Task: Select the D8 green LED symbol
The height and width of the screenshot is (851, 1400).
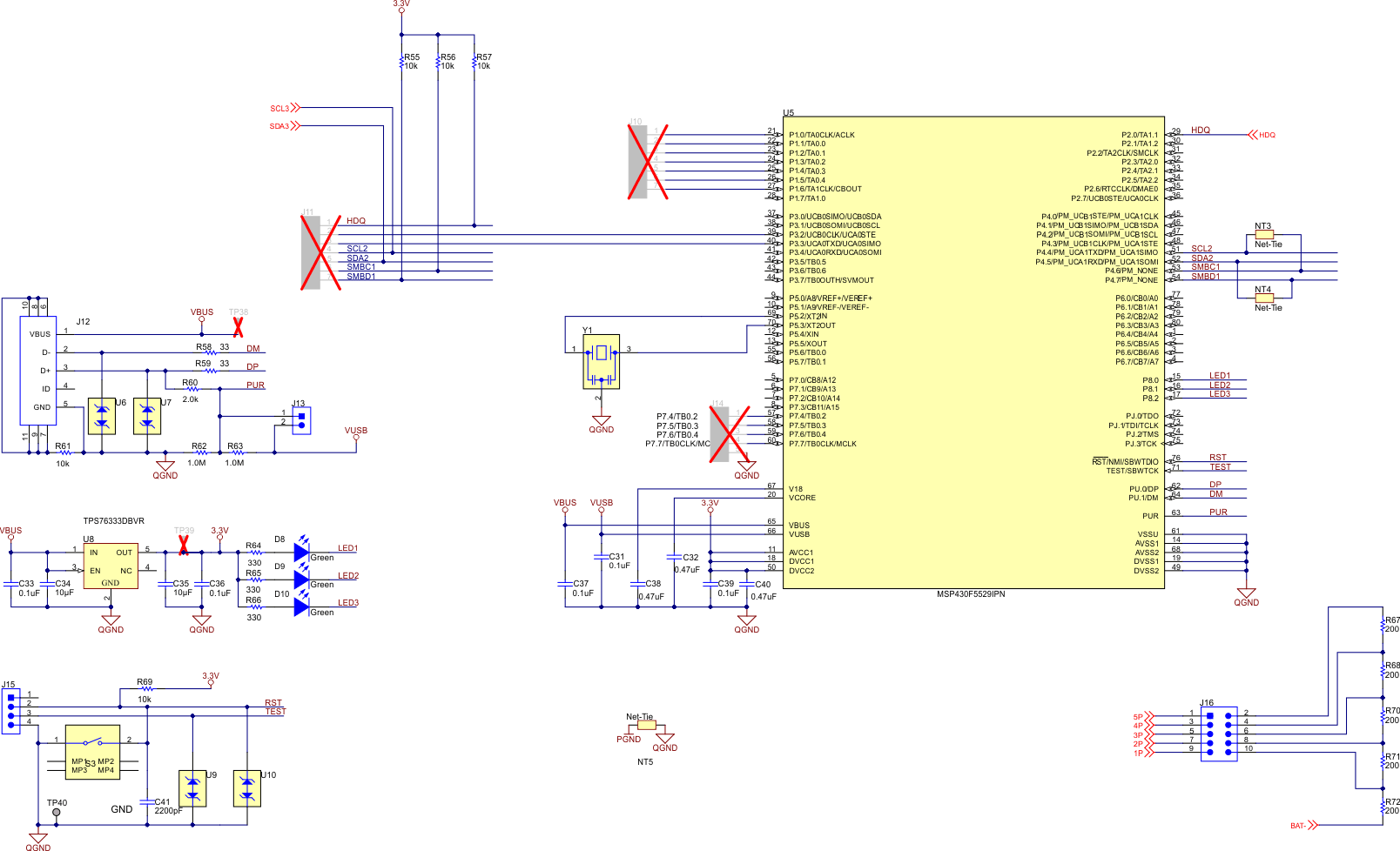Action: coord(301,552)
